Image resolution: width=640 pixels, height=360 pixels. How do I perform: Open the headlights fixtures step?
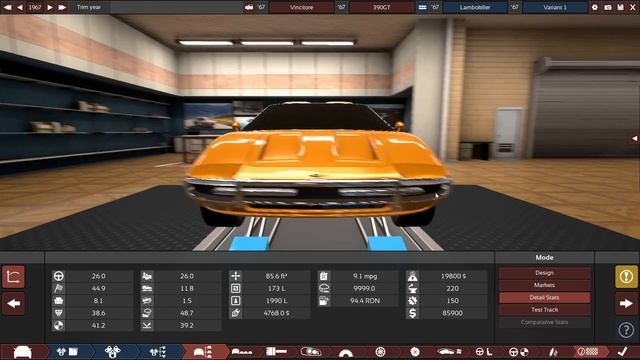[311, 351]
